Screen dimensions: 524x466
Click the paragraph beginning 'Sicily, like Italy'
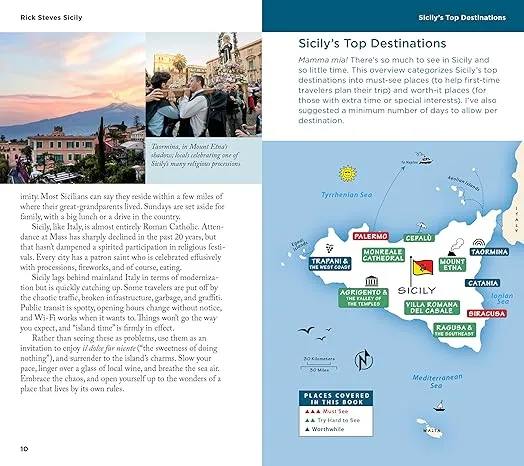coord(122,247)
